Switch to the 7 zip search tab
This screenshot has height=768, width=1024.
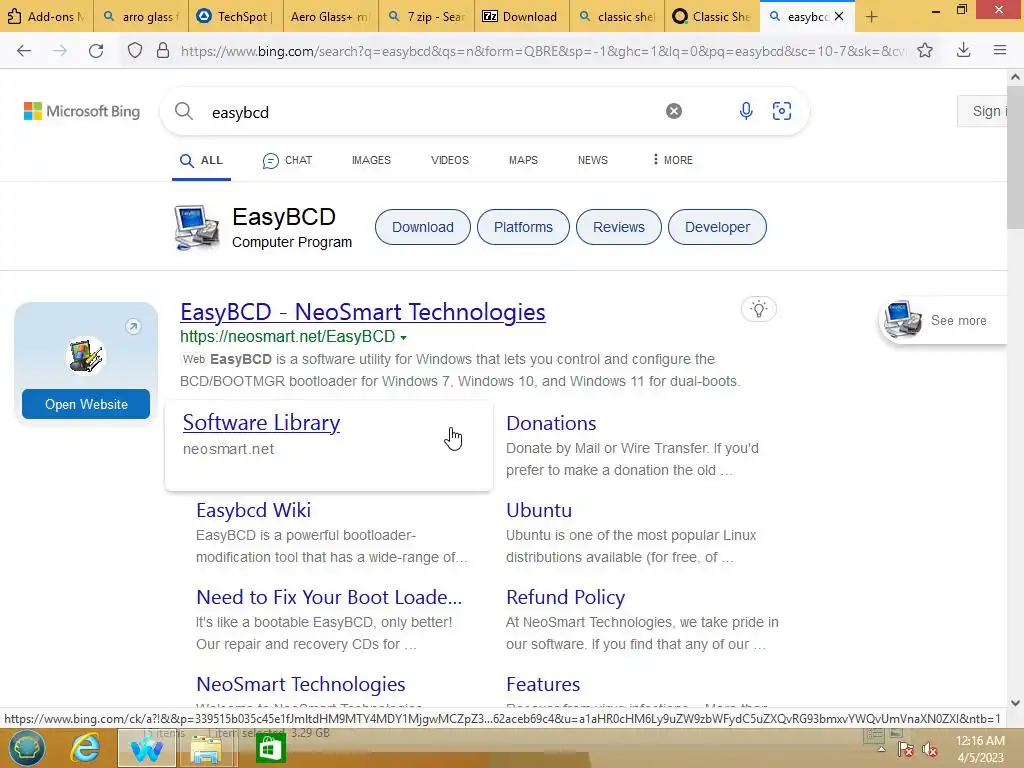425,16
